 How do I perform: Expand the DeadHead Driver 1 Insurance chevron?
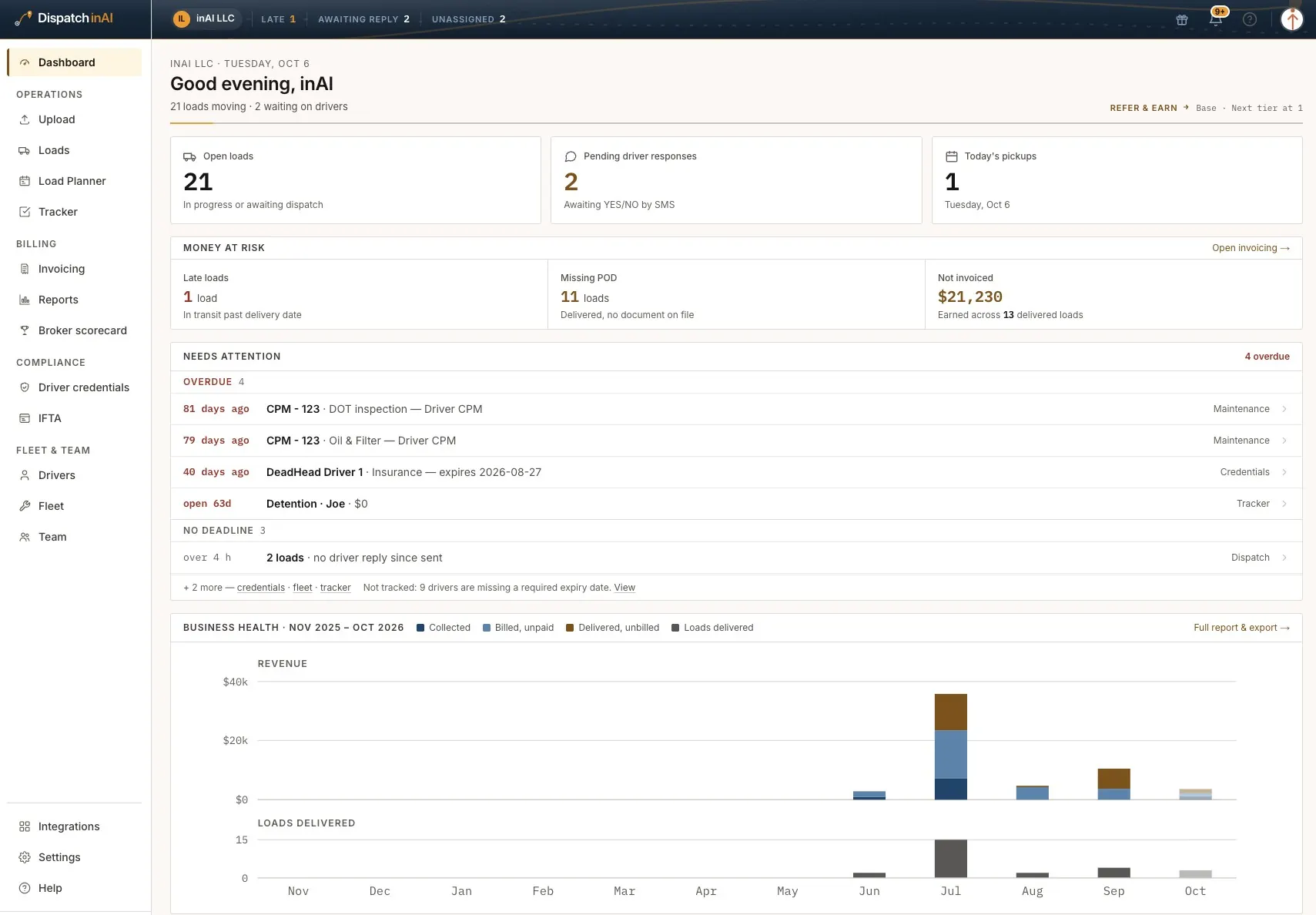pos(1284,472)
